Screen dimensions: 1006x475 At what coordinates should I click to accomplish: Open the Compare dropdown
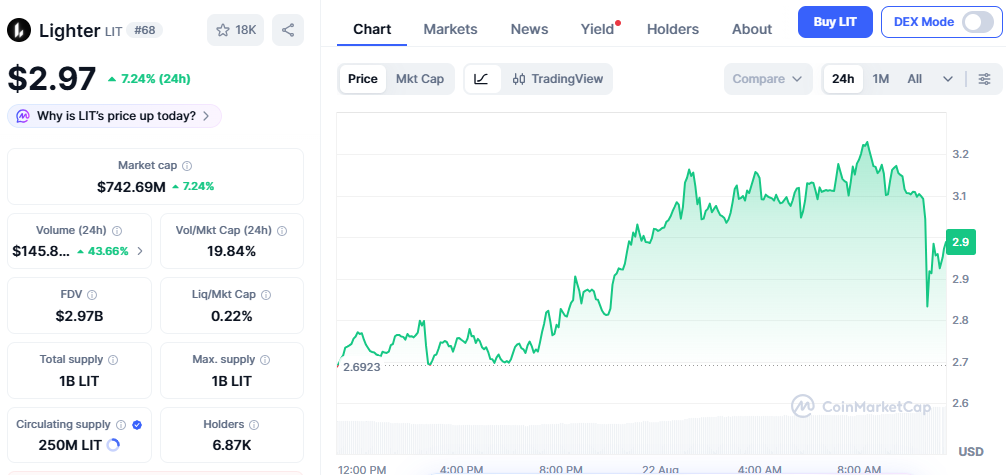click(x=768, y=79)
